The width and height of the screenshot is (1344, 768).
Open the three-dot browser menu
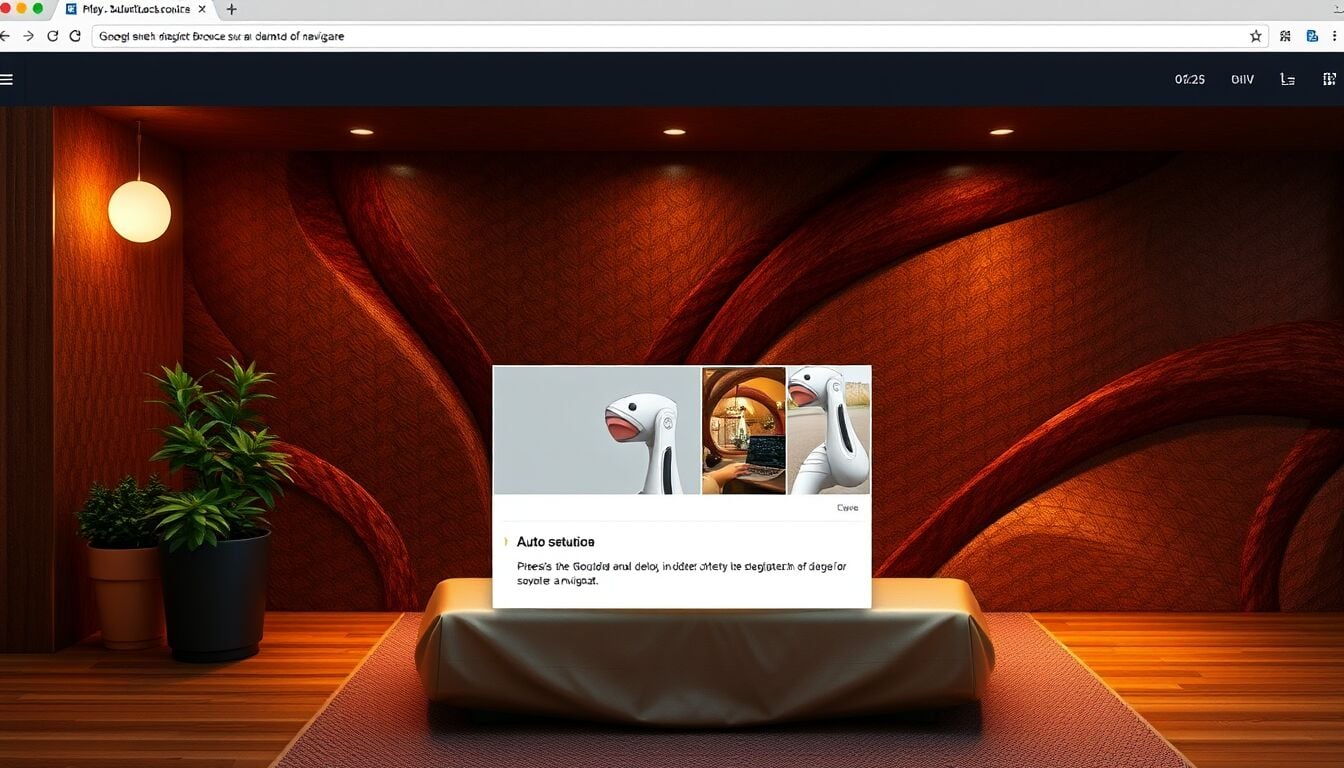click(x=1337, y=36)
